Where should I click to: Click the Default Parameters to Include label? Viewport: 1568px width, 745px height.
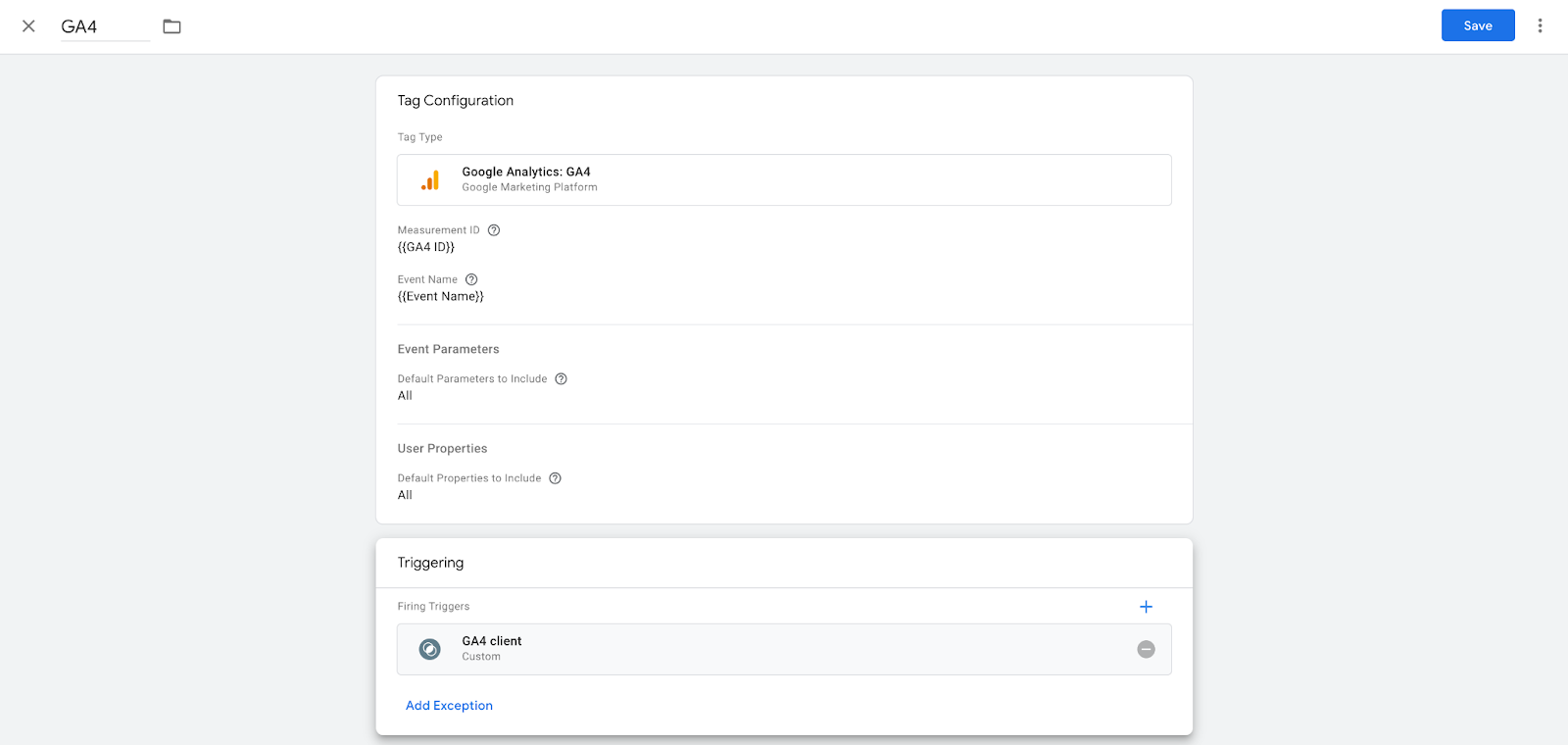pyautogui.click(x=472, y=379)
